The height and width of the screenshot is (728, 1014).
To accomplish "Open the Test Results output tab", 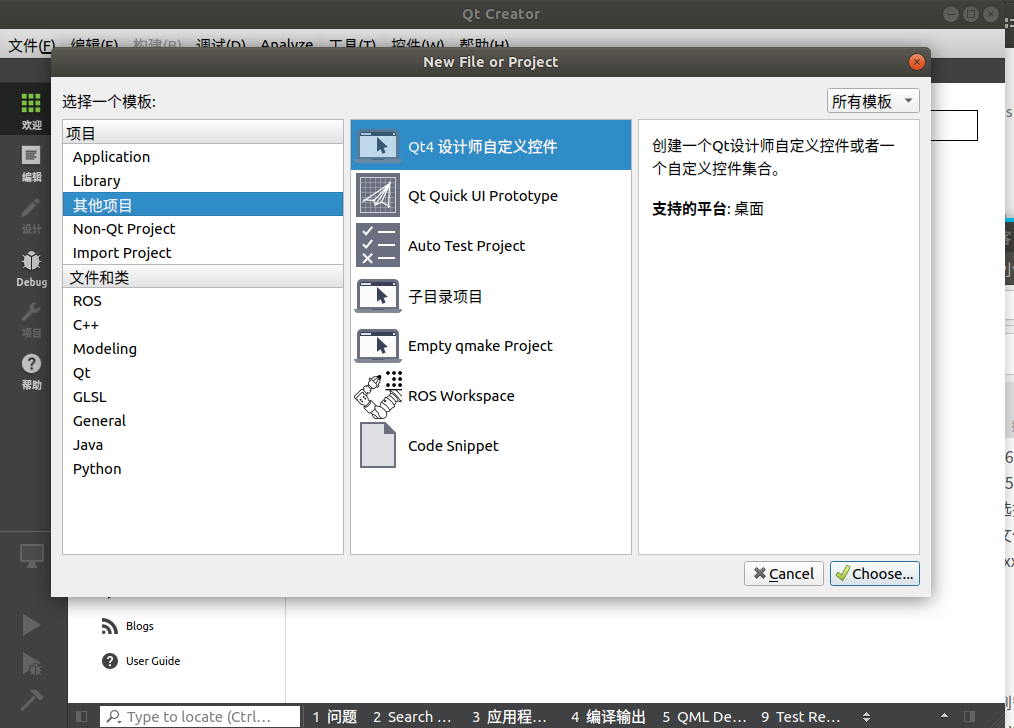I will [801, 716].
